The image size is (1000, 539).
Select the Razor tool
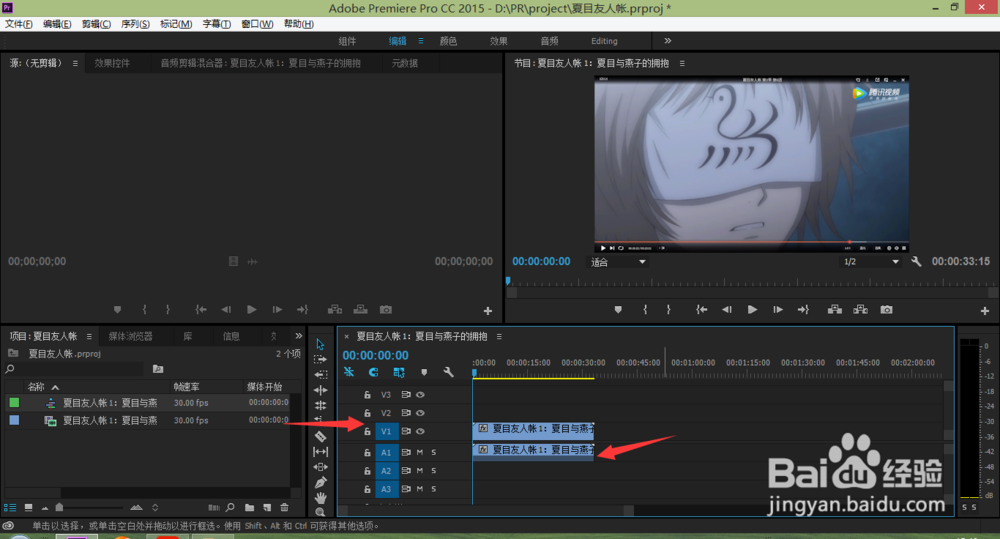[320, 436]
